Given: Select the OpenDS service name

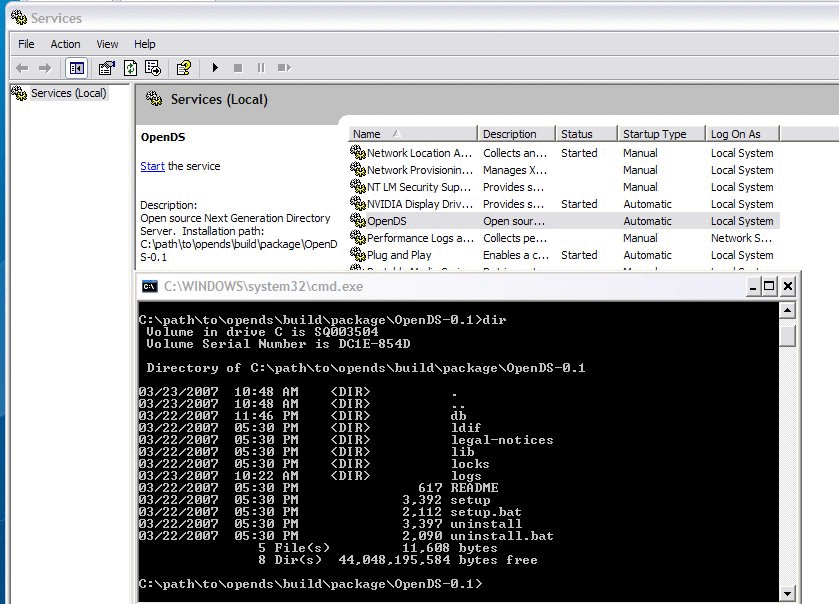Looking at the screenshot, I should [386, 221].
